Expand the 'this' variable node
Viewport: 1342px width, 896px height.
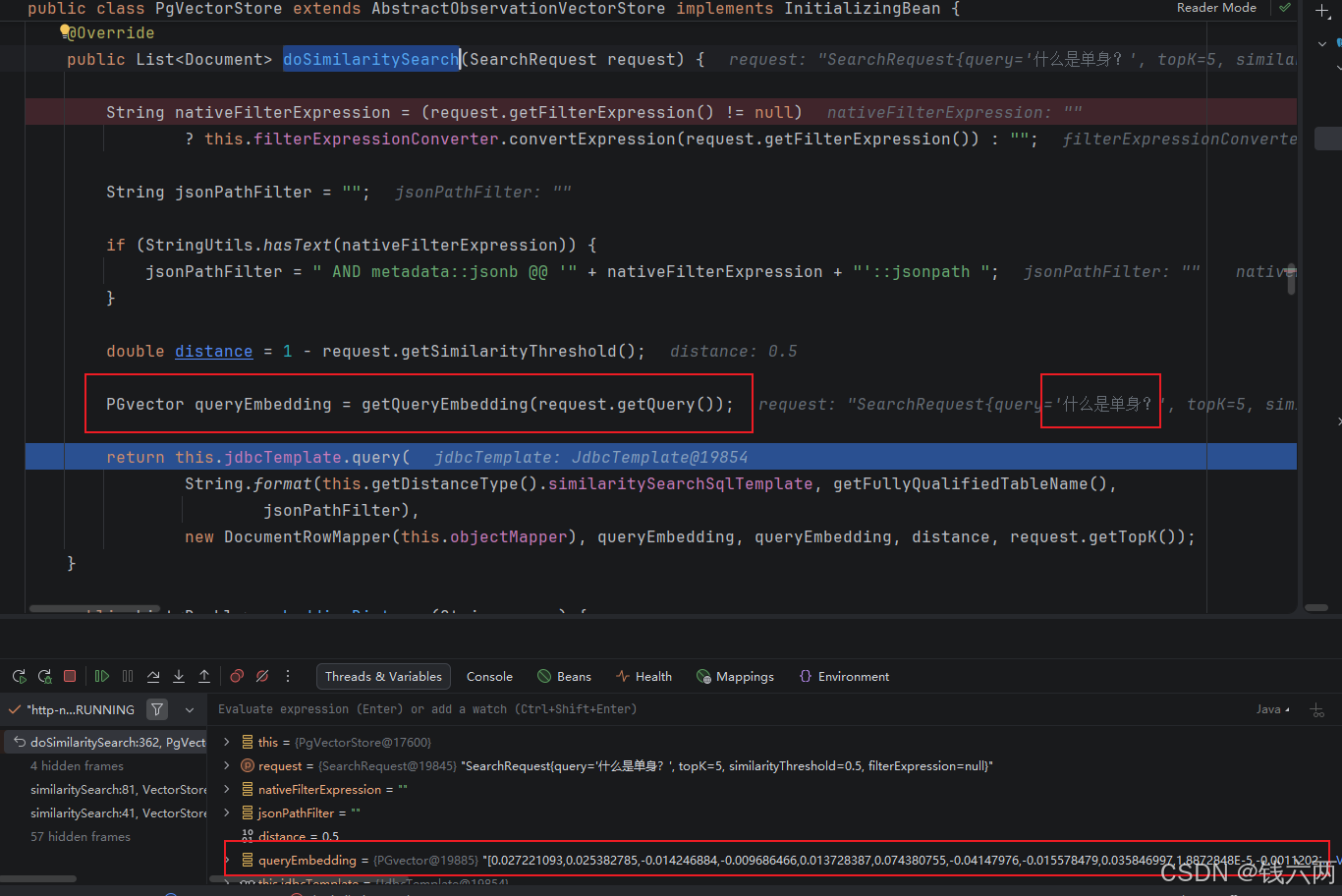[x=227, y=742]
